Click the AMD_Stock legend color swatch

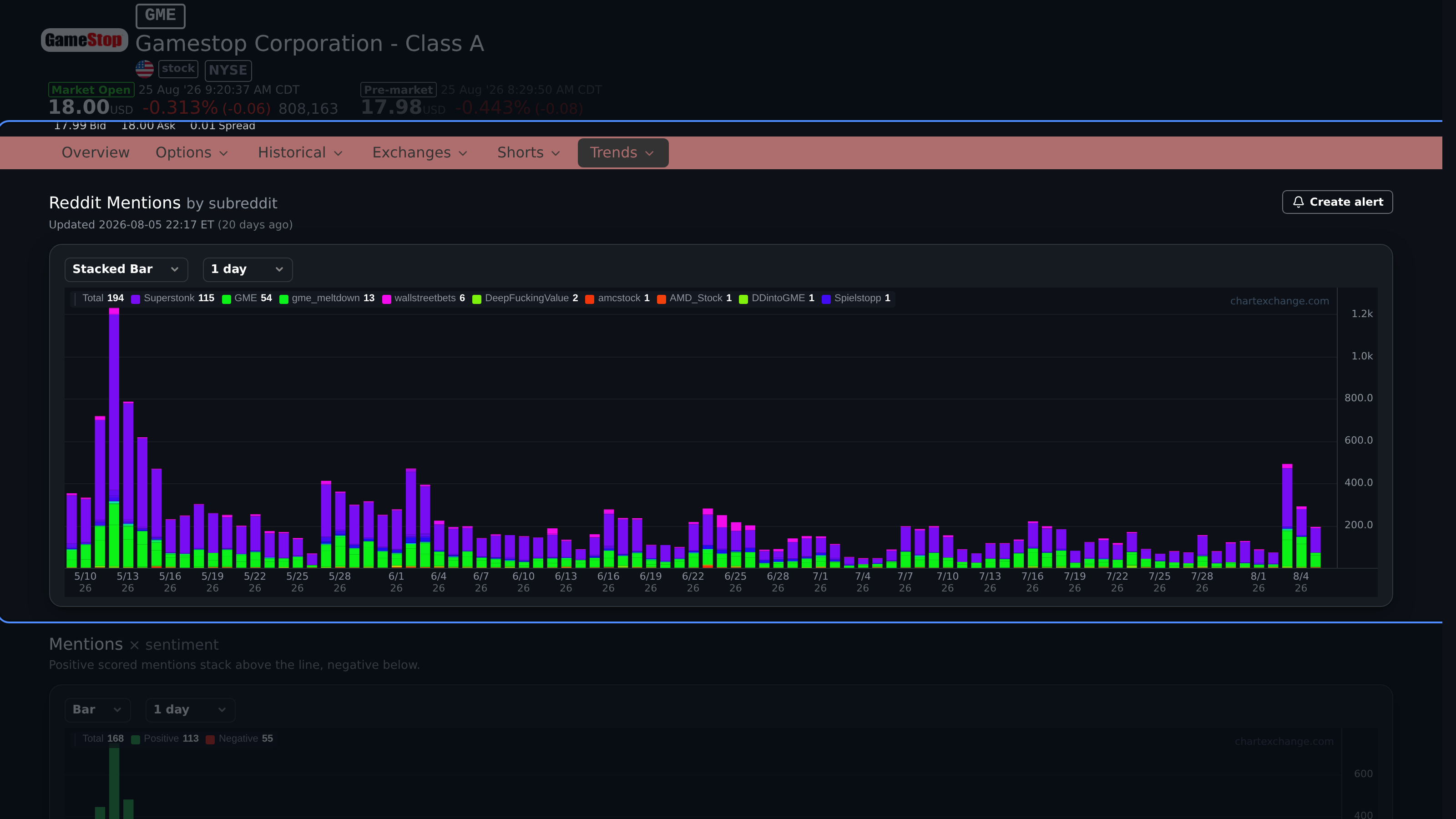(661, 299)
